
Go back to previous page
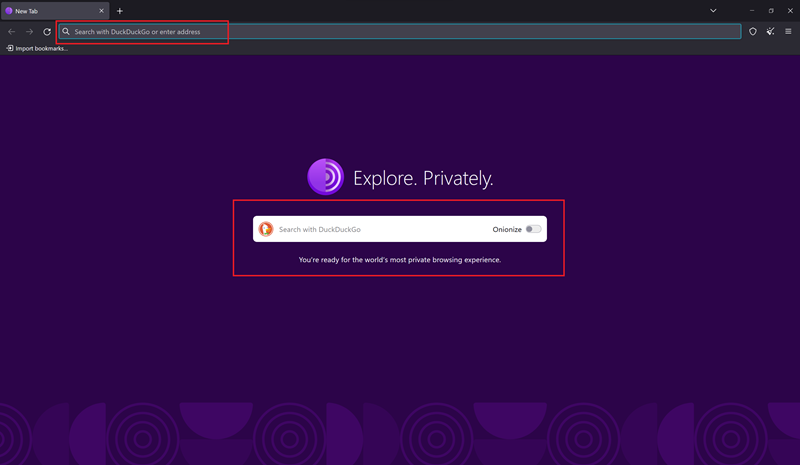[11, 32]
